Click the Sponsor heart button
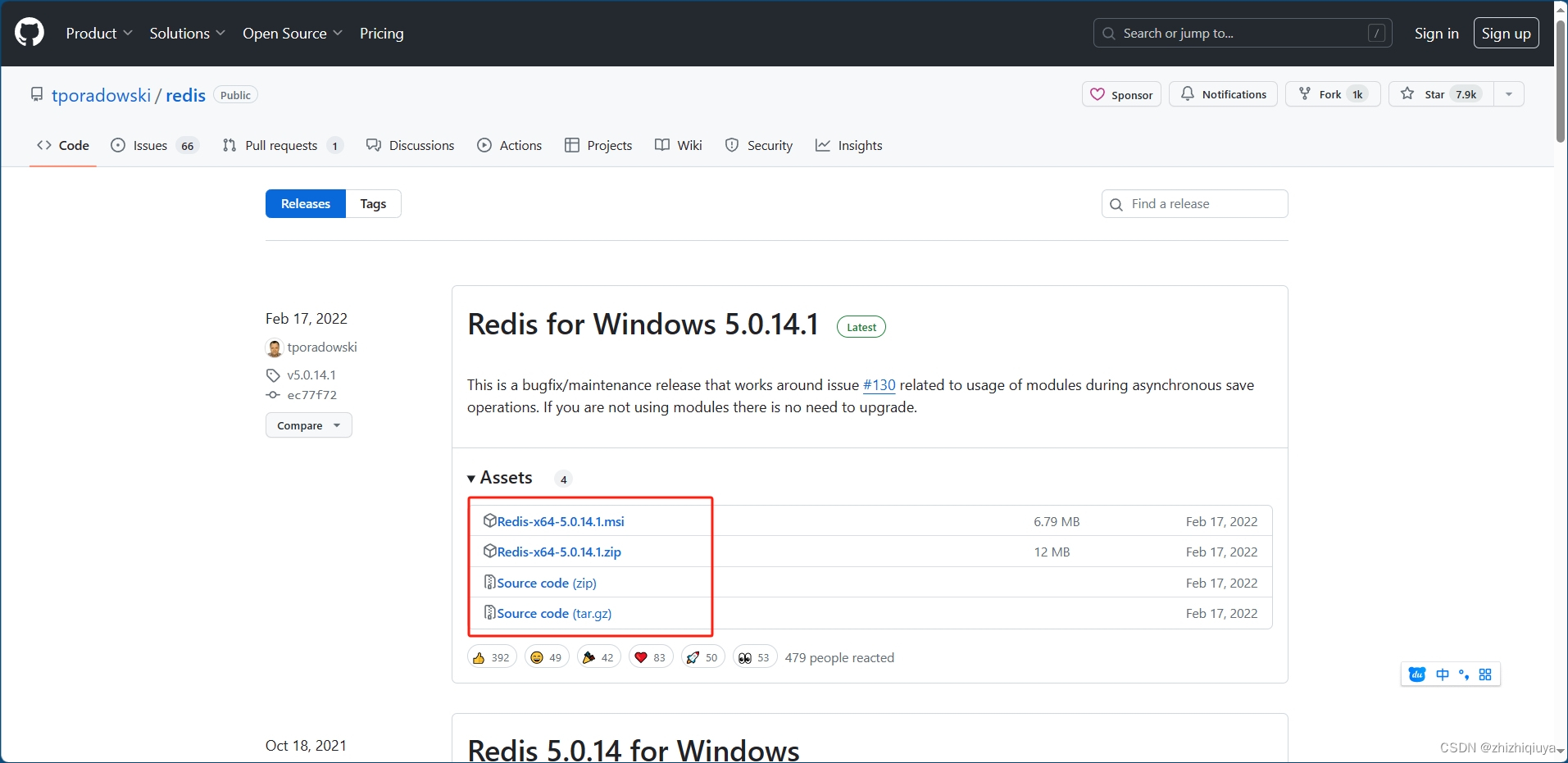Screen dimensions: 1568x763 [1121, 94]
